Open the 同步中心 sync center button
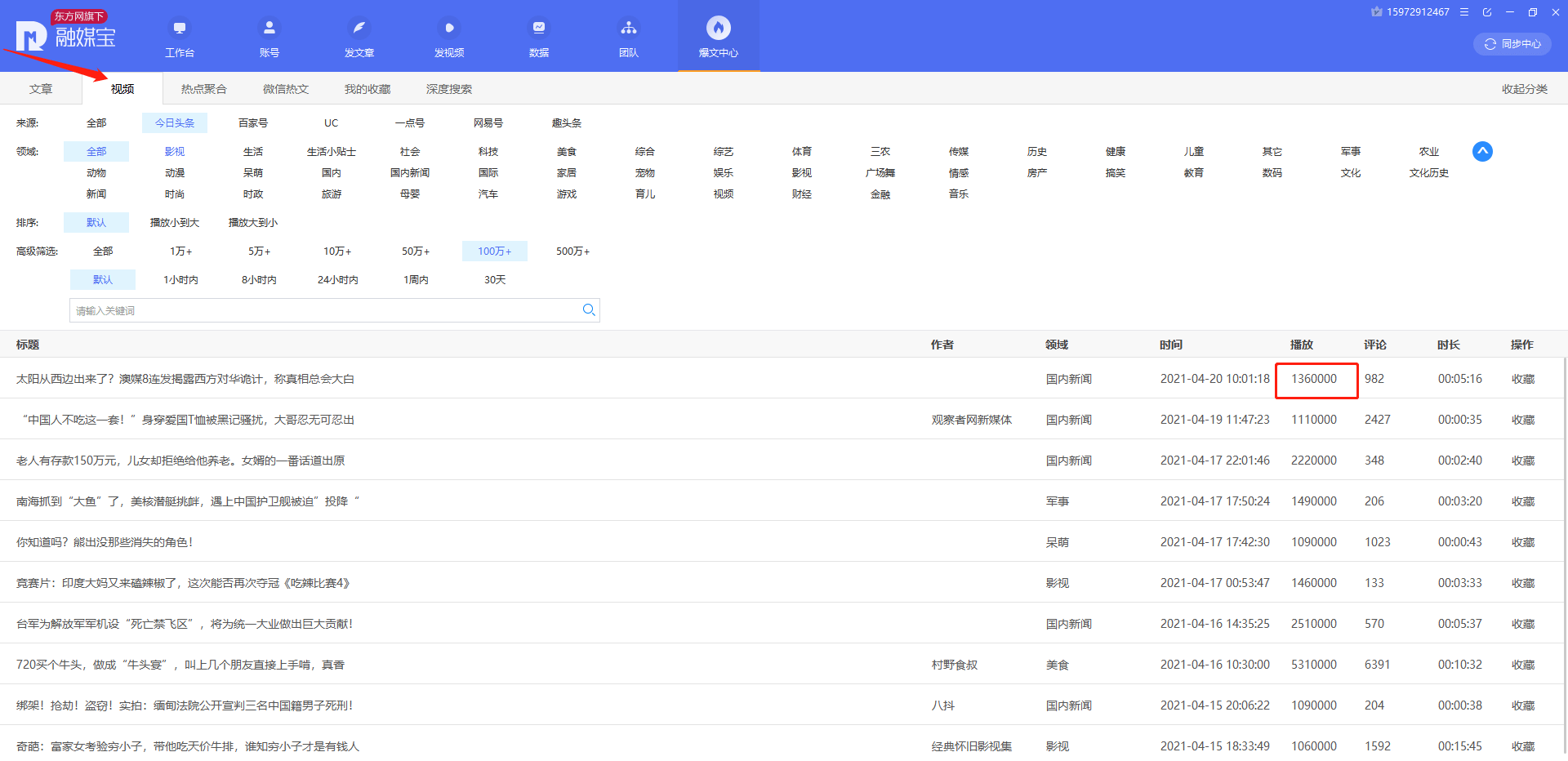The image size is (1568, 761). (1512, 44)
